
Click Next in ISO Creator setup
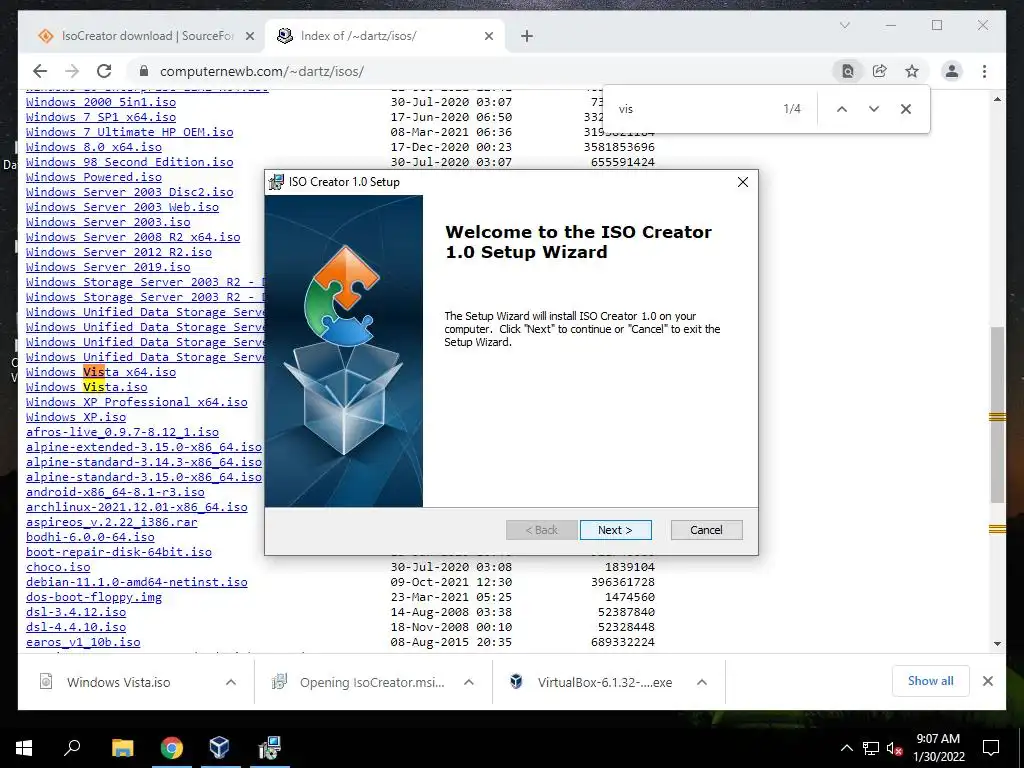click(x=615, y=530)
